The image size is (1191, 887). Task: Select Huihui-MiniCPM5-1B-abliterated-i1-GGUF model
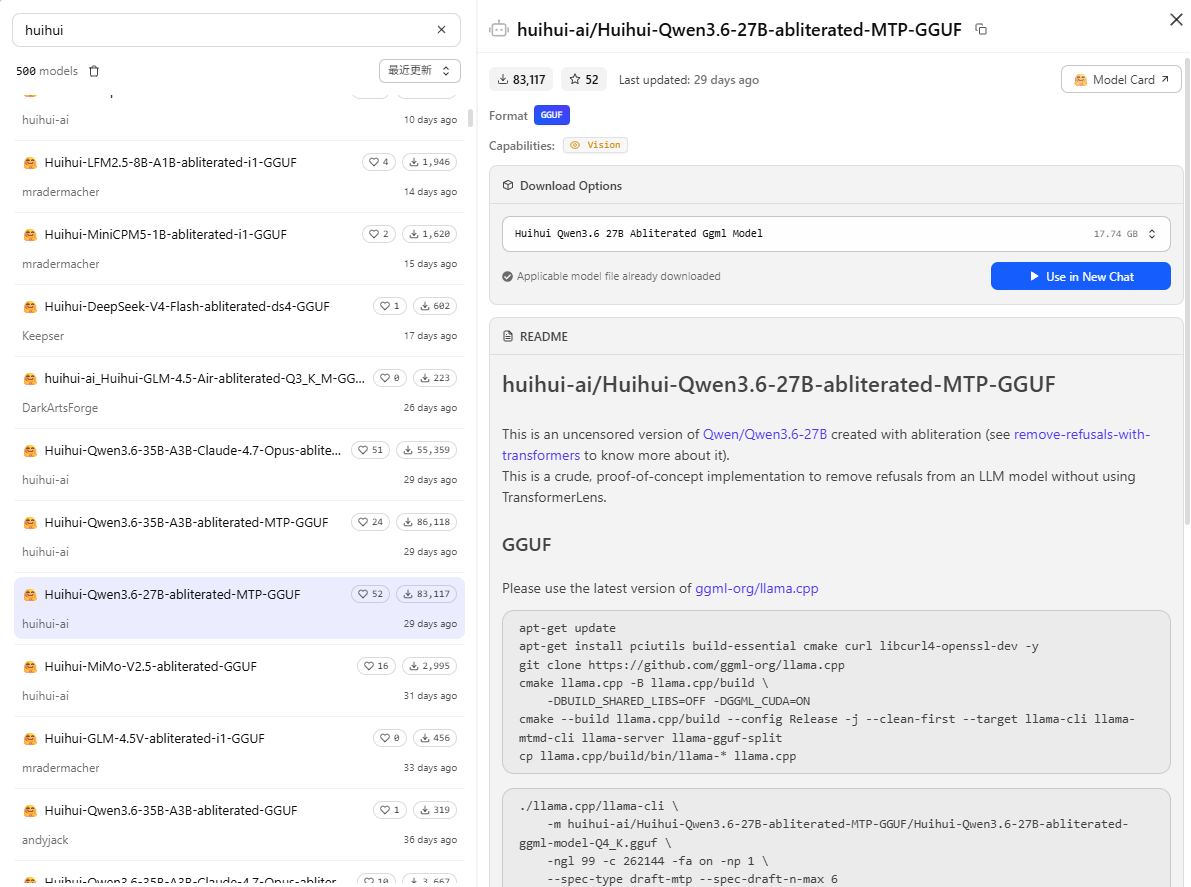pyautogui.click(x=239, y=248)
